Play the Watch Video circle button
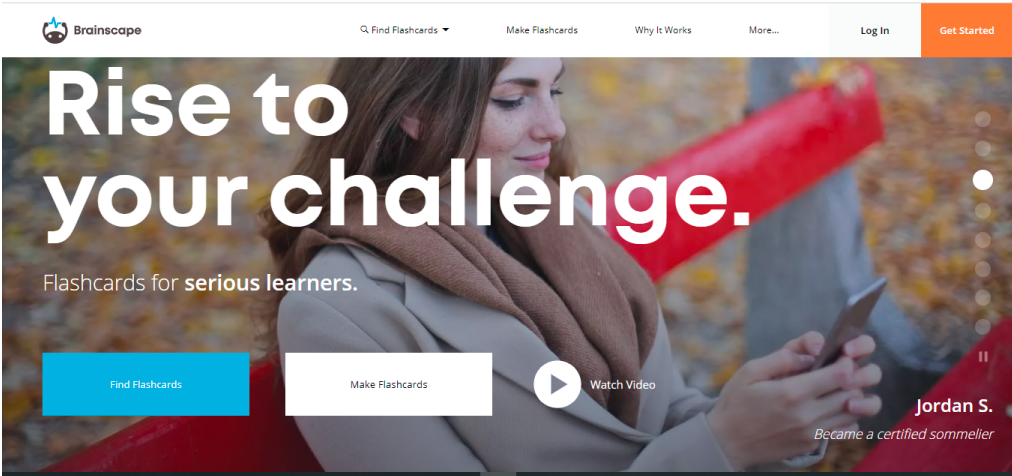The width and height of the screenshot is (1012, 476). (x=557, y=384)
